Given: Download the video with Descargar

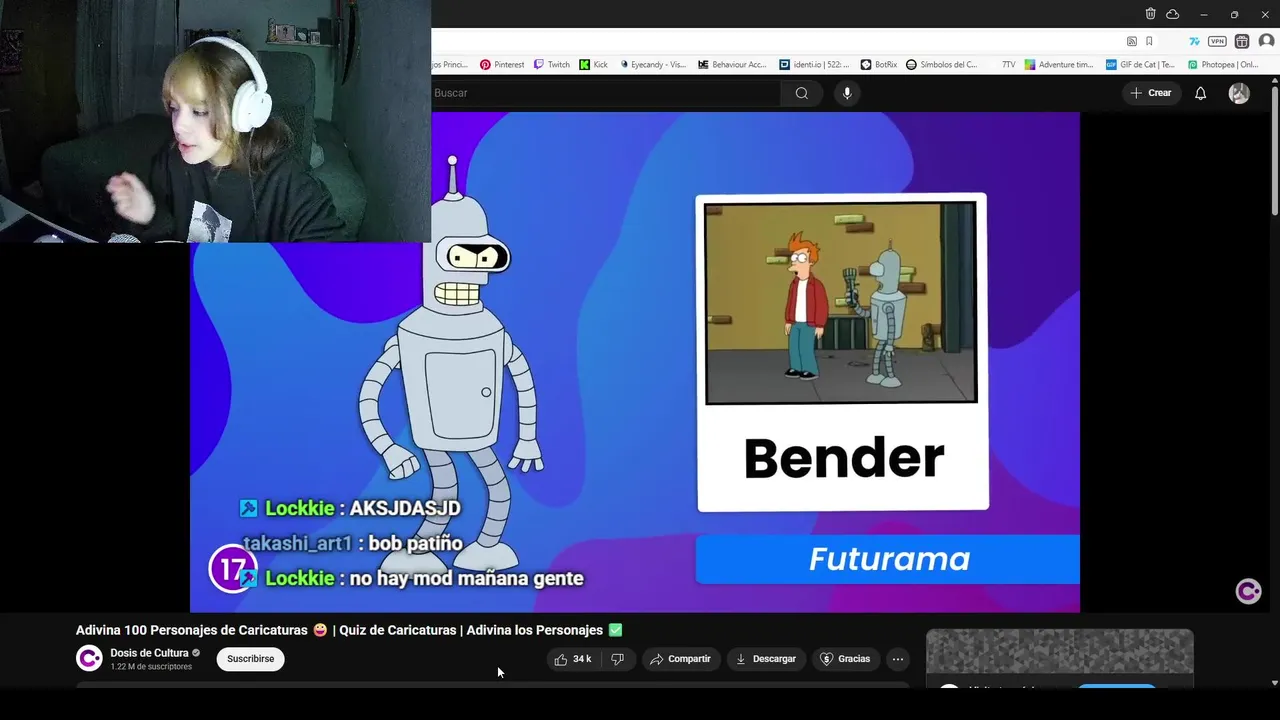Looking at the screenshot, I should click(766, 659).
